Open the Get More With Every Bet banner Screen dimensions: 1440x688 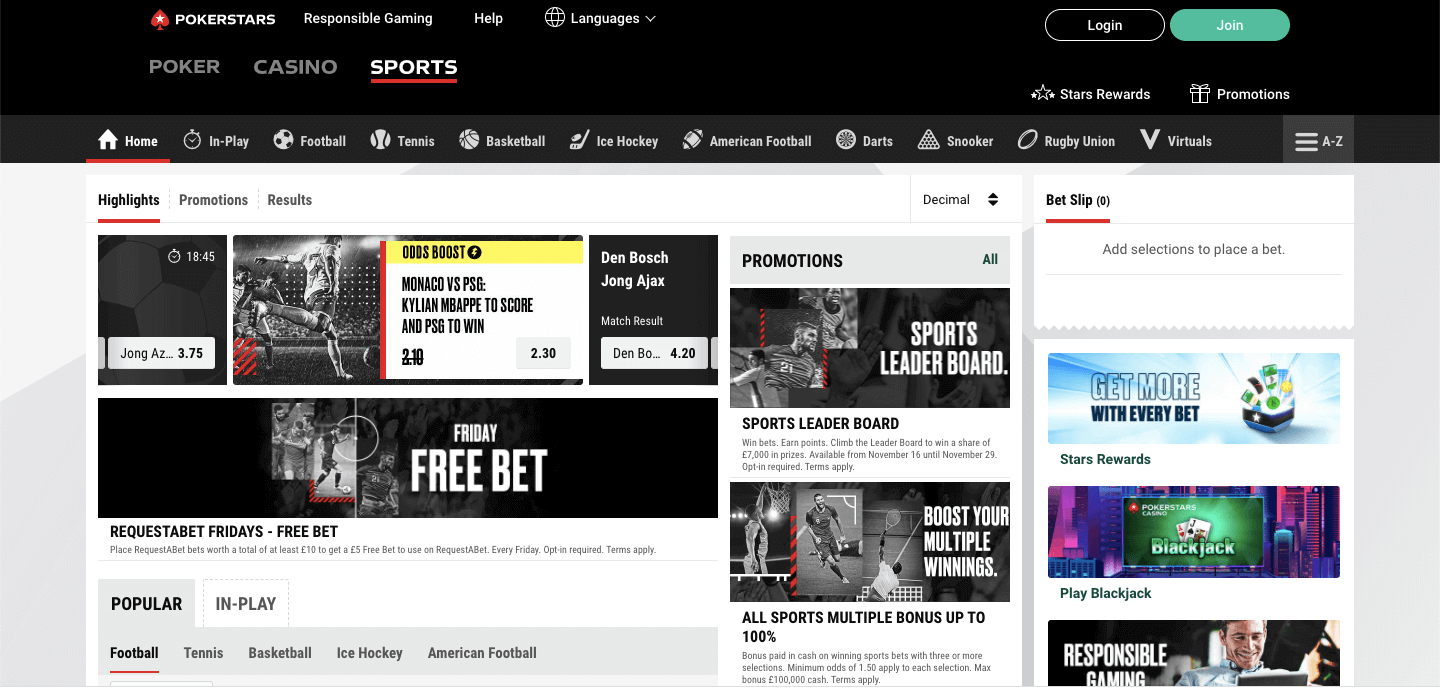[1194, 398]
